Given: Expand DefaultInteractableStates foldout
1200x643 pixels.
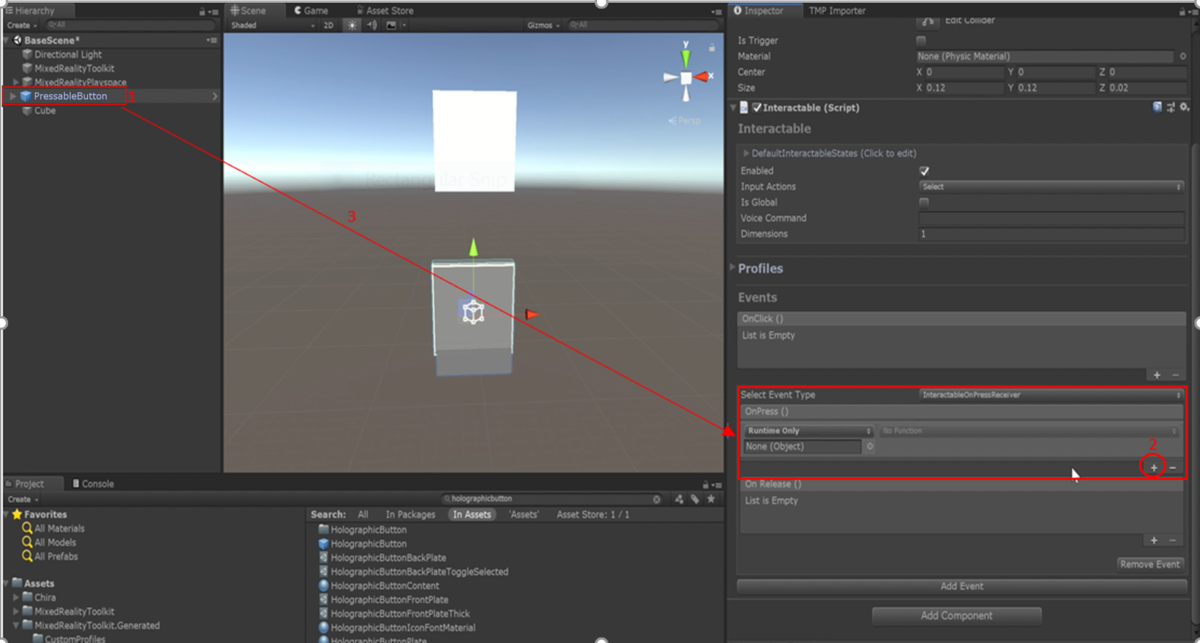Looking at the screenshot, I should (x=746, y=153).
